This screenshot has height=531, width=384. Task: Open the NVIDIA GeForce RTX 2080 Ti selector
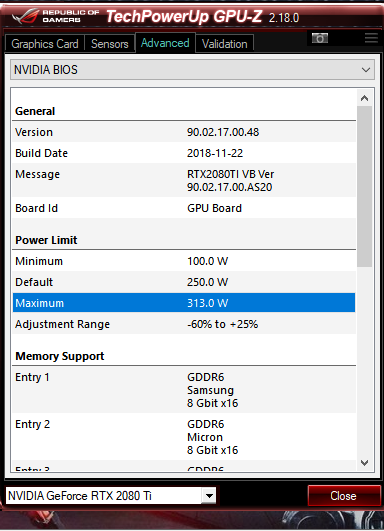click(x=111, y=496)
